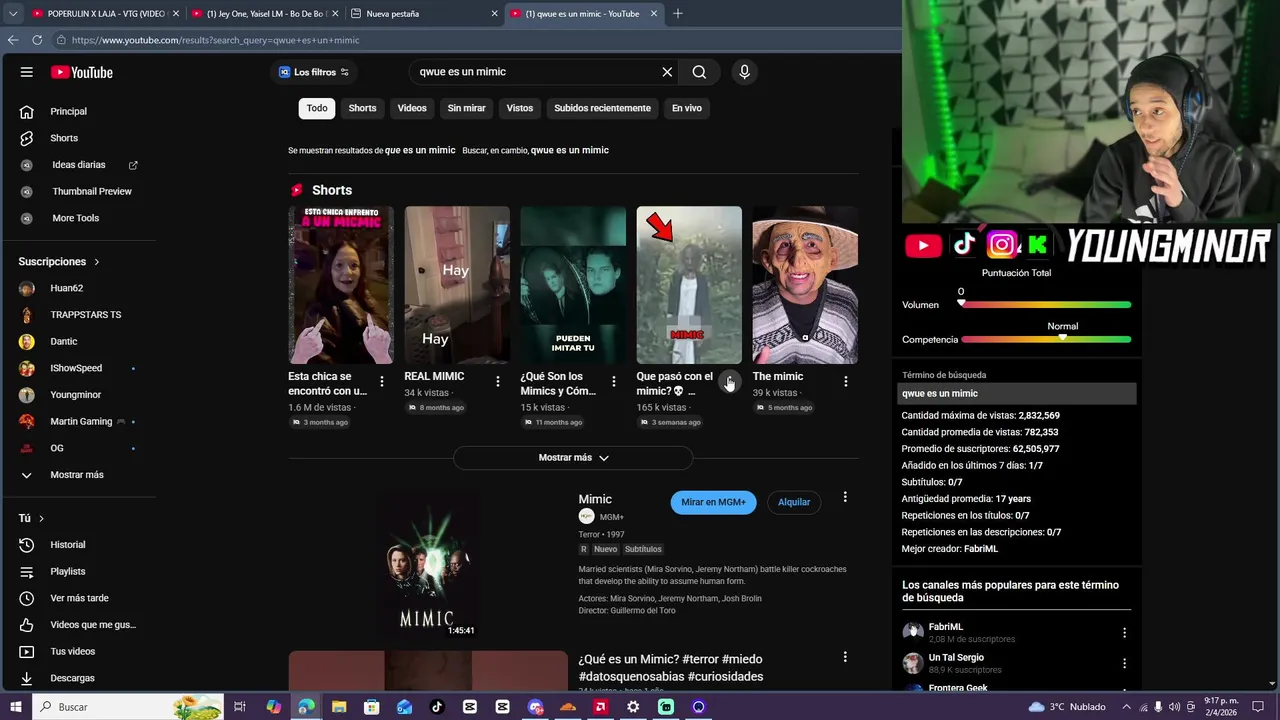Image resolution: width=1280 pixels, height=720 pixels.
Task: Open options for FabriML channel entry
Action: point(1124,633)
